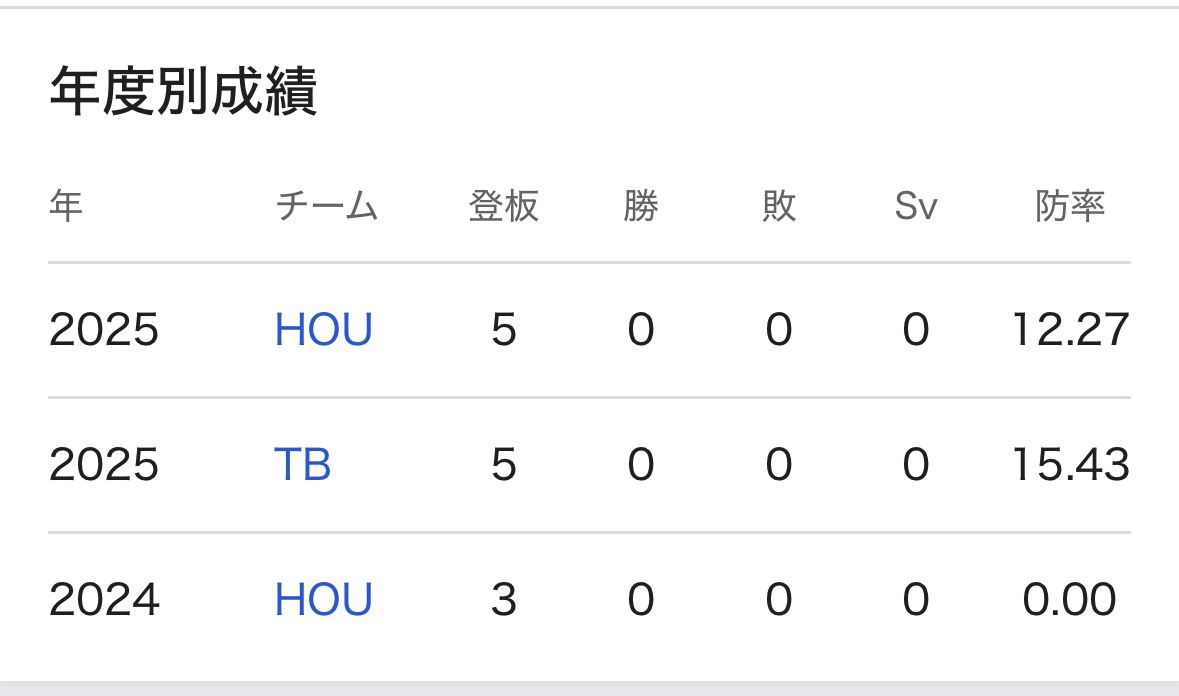Select the チーム column header

point(326,207)
